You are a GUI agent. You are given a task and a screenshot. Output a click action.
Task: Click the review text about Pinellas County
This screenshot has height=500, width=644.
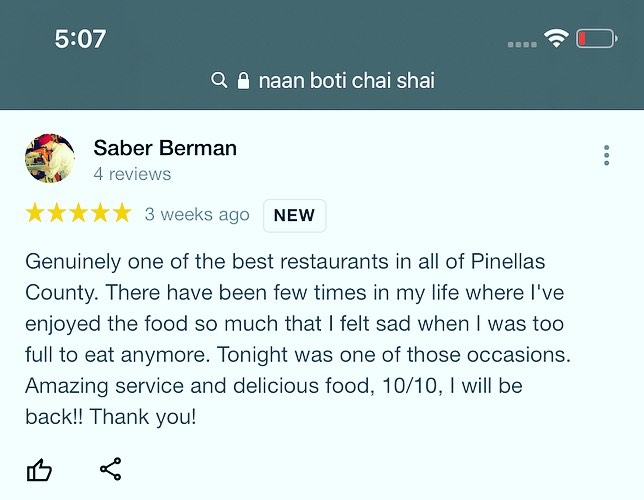292,338
